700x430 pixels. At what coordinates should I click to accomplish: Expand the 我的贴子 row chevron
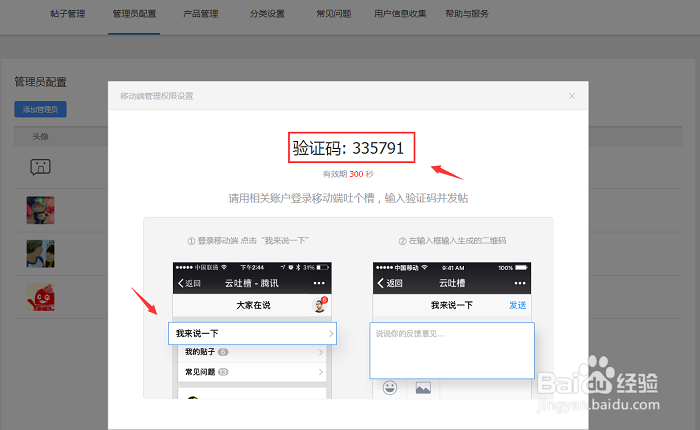(x=321, y=352)
